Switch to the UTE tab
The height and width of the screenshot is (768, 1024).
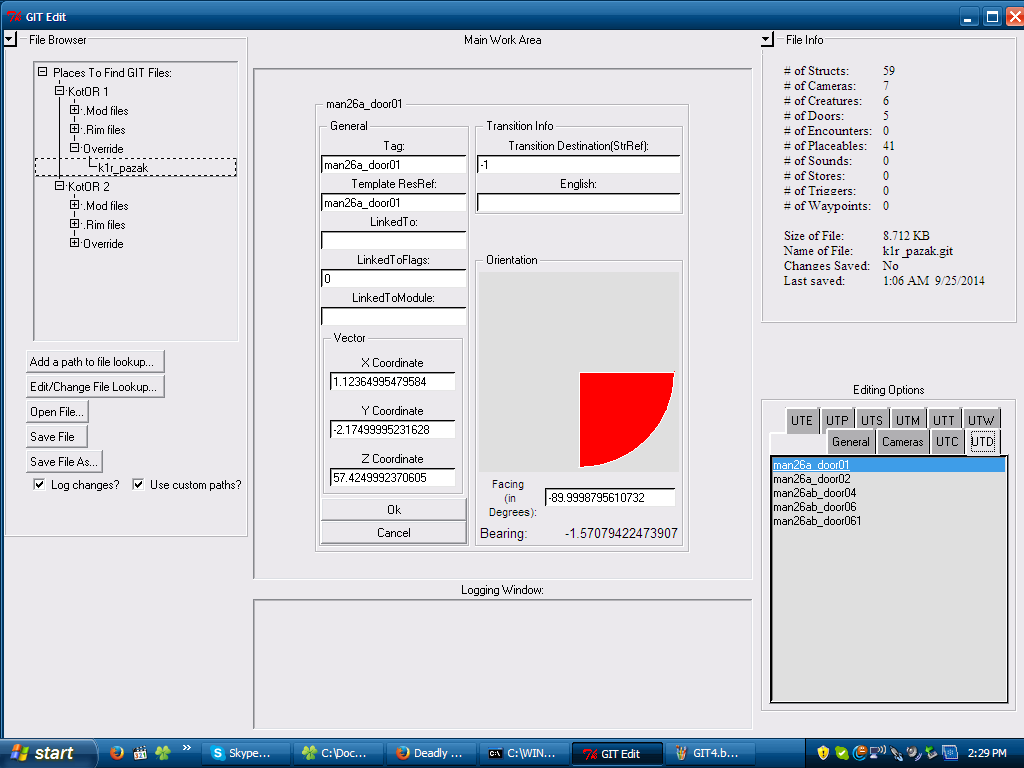click(x=801, y=421)
